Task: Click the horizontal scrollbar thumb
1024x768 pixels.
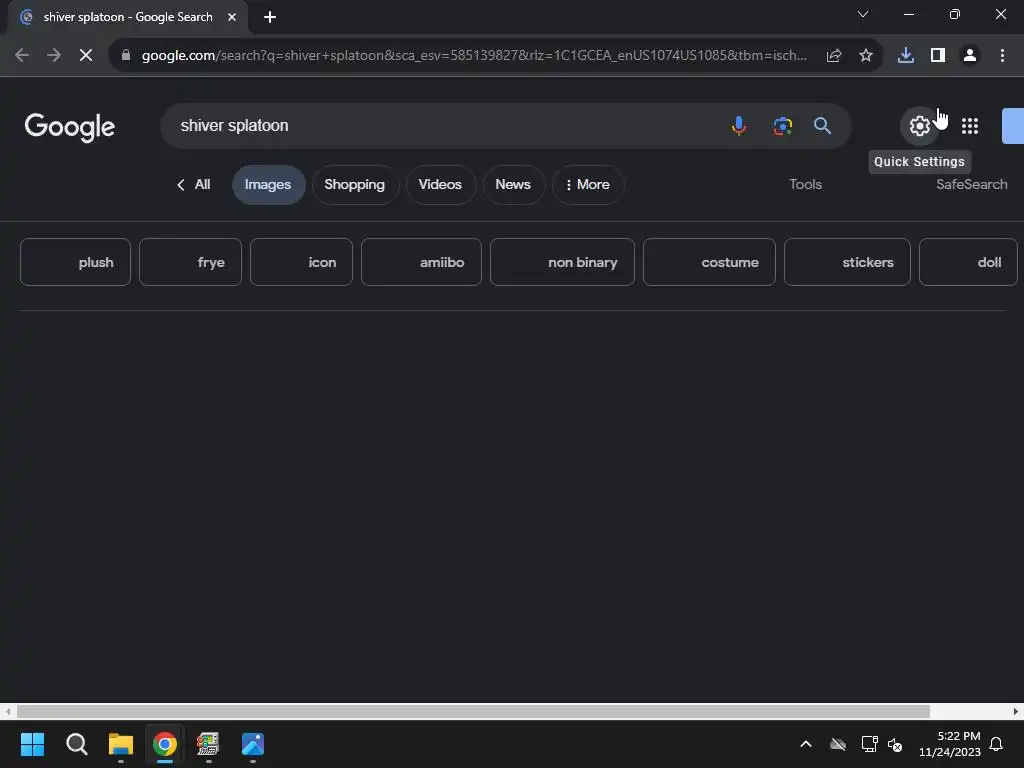Action: [473, 711]
